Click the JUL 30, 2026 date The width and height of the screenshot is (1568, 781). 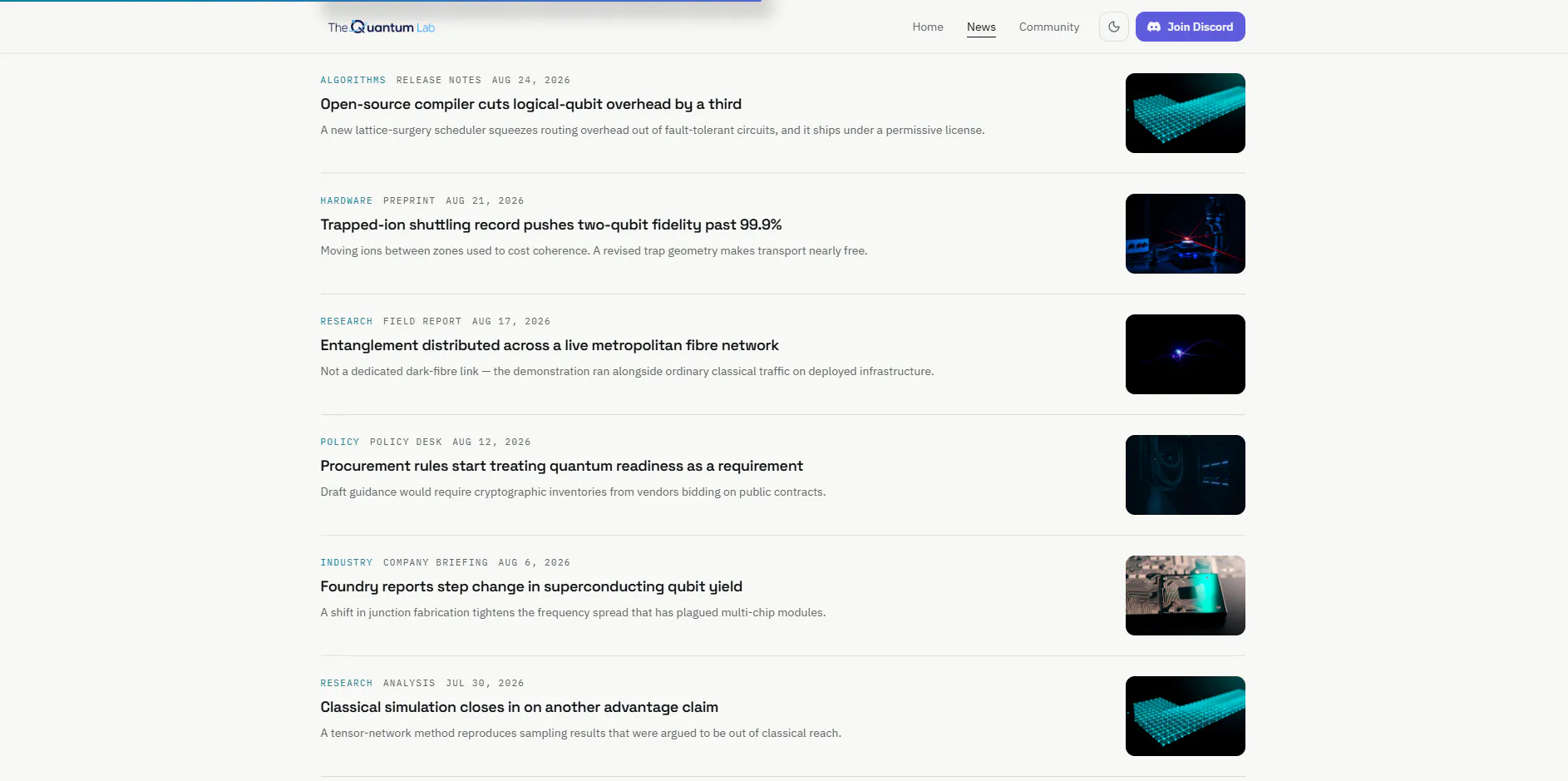(x=485, y=684)
